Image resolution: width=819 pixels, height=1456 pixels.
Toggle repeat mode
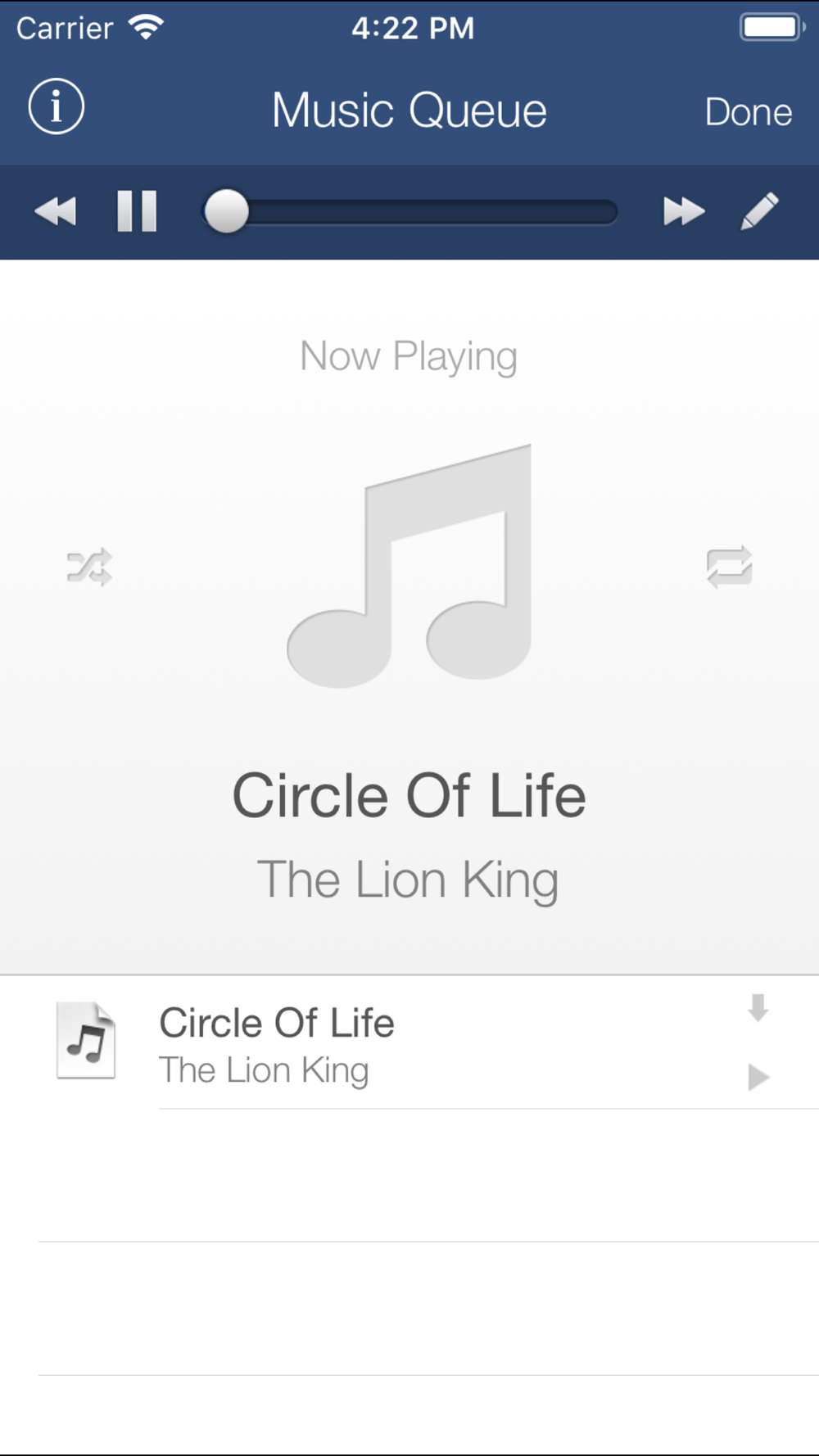(729, 567)
